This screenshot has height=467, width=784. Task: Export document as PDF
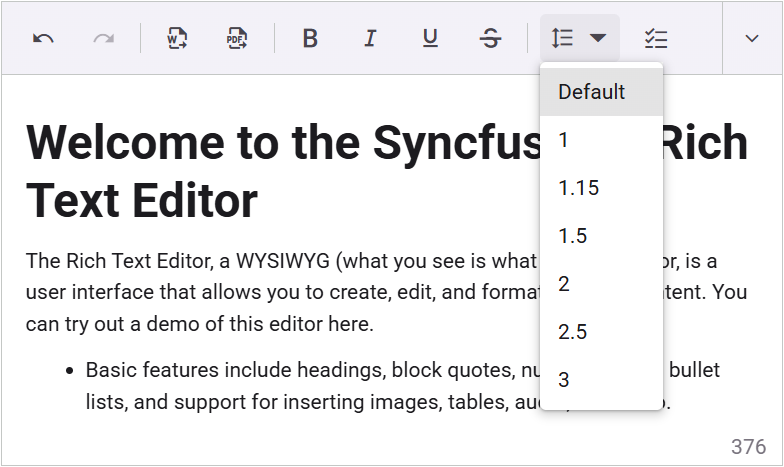click(237, 39)
